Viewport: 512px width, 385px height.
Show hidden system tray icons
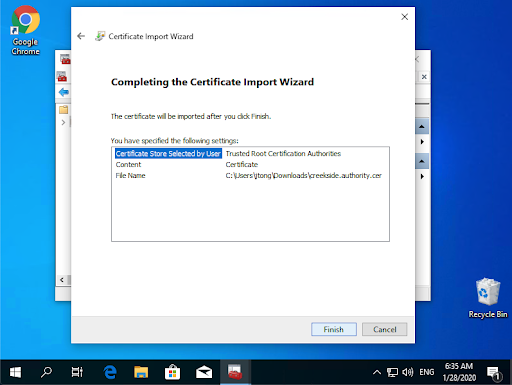pos(377,372)
